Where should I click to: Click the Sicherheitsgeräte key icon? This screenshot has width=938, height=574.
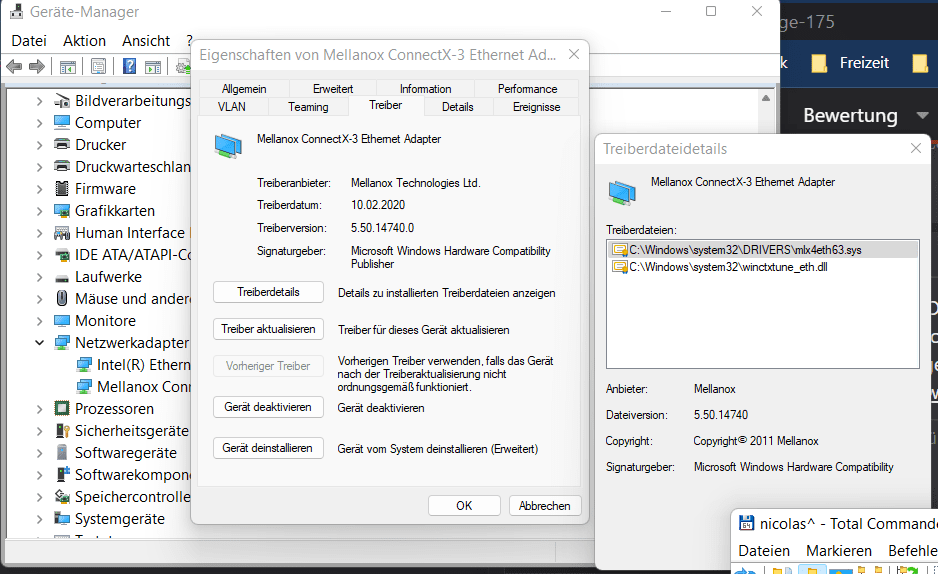[62, 430]
